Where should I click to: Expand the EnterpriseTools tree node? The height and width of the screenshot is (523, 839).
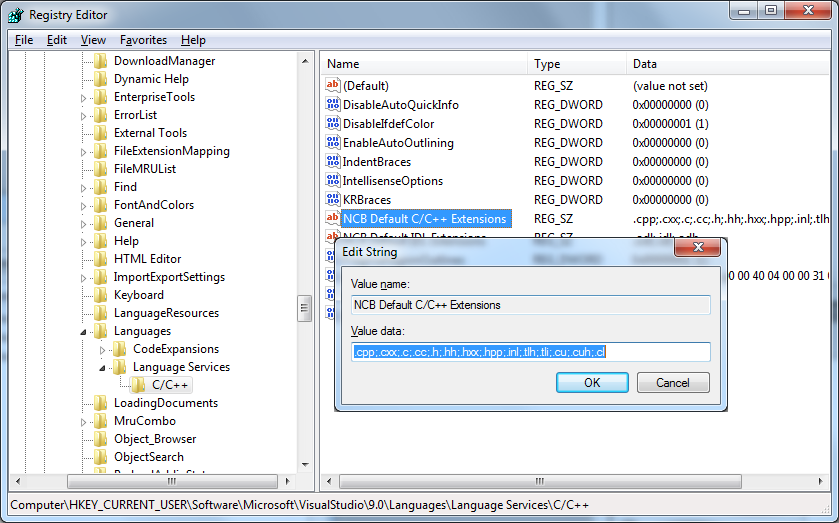coord(83,98)
